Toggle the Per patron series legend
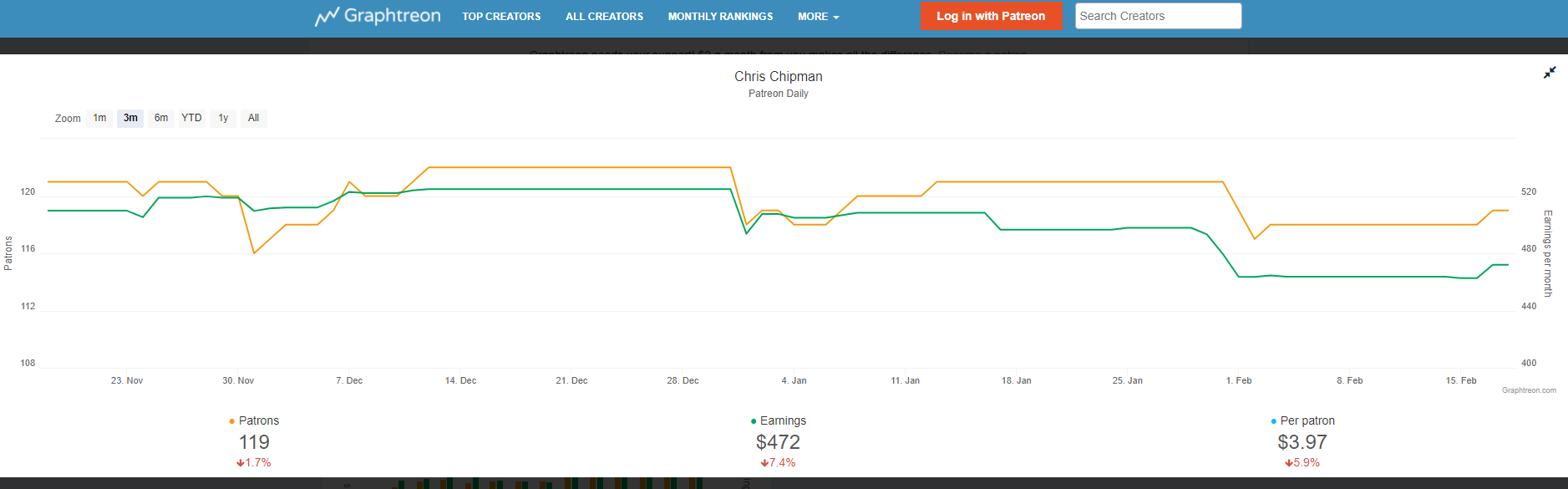 point(1302,420)
